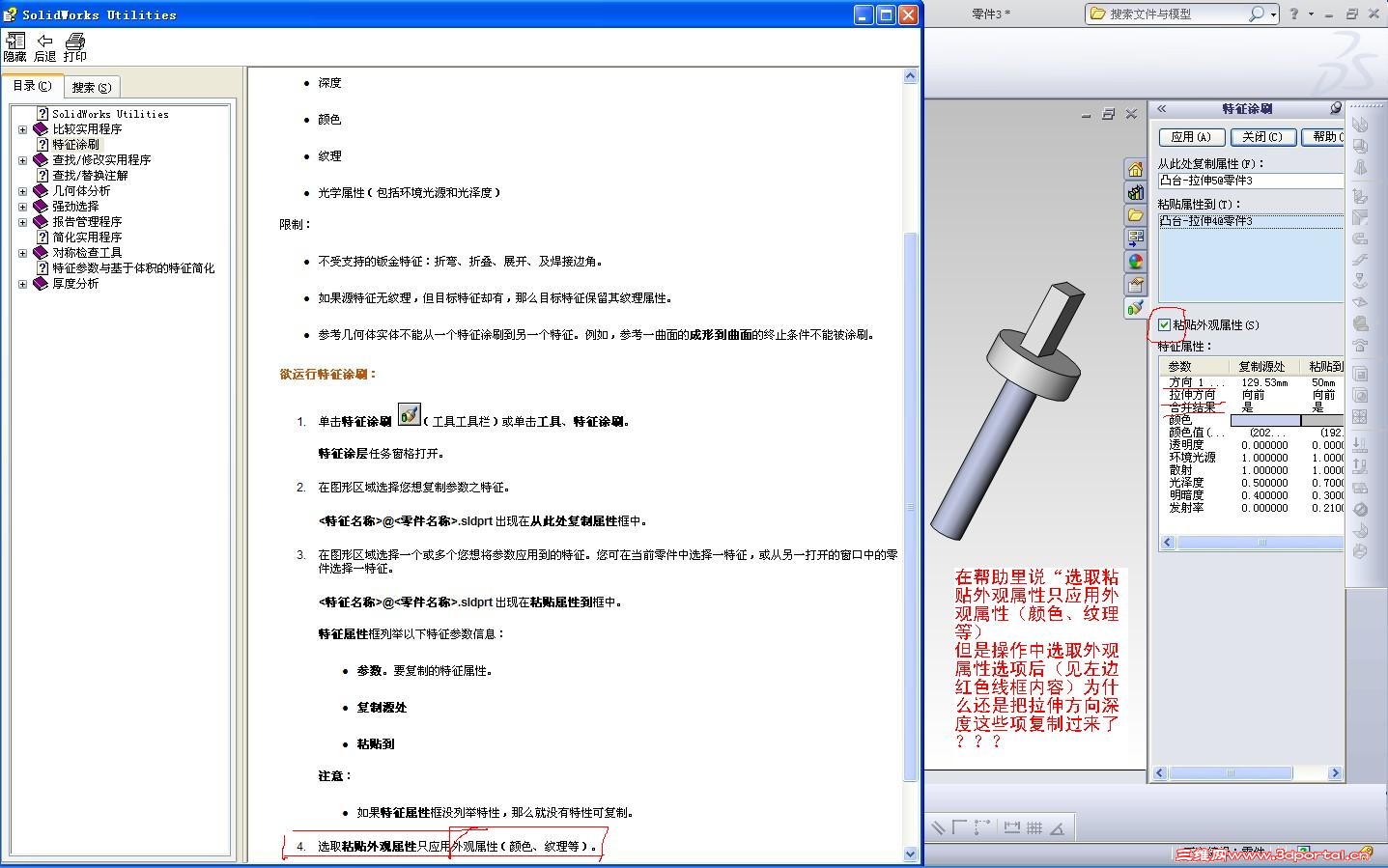The image size is (1388, 868).
Task: Click the grid icon in bottom sketch toolbar
Action: (1034, 827)
